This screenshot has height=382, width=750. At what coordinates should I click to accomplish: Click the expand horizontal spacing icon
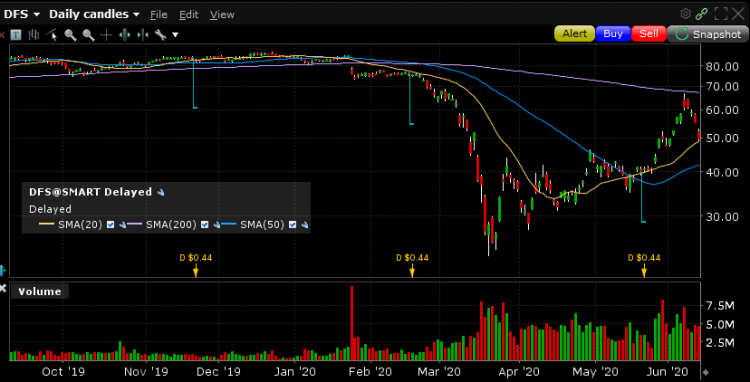124,35
